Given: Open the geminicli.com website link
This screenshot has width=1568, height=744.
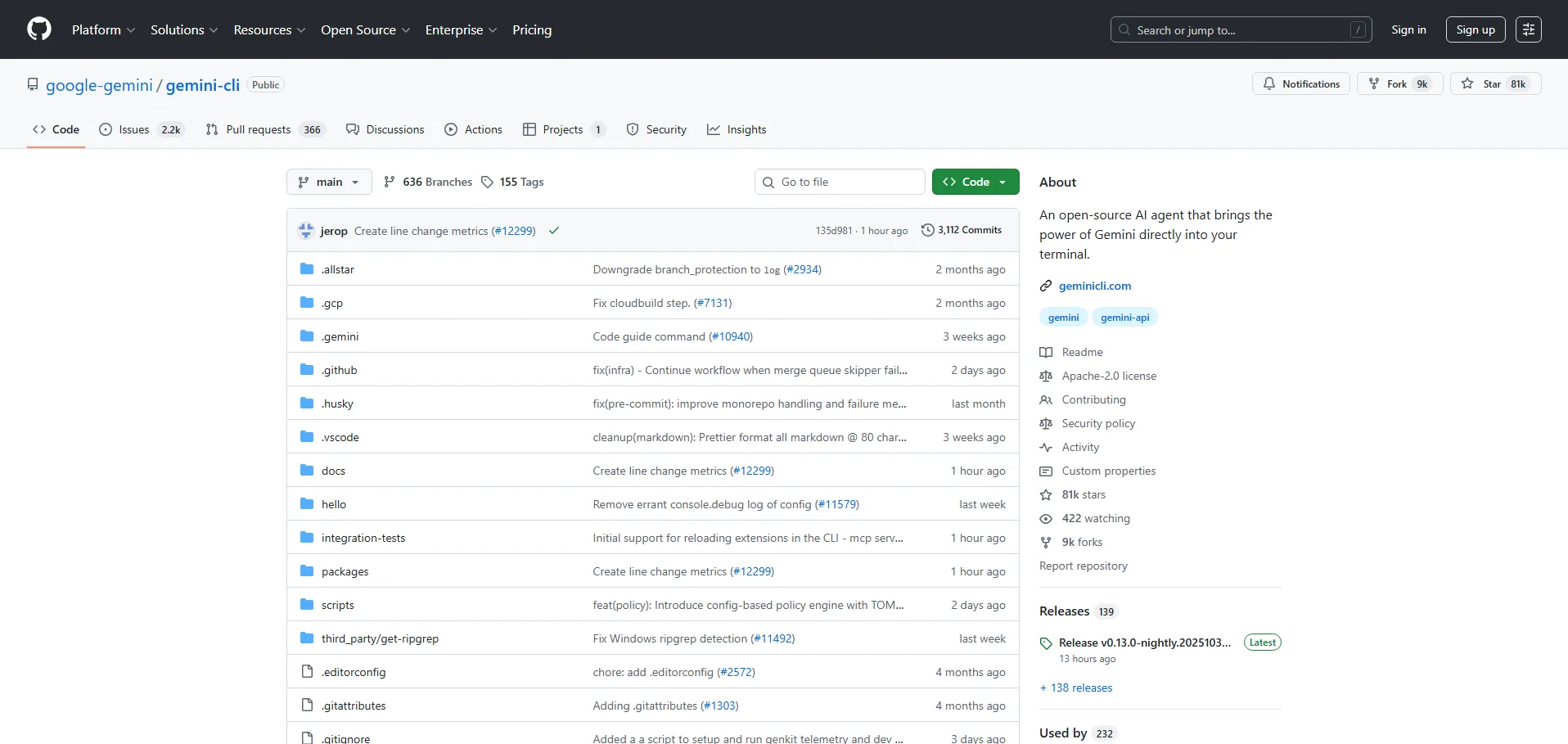Looking at the screenshot, I should click(1094, 286).
